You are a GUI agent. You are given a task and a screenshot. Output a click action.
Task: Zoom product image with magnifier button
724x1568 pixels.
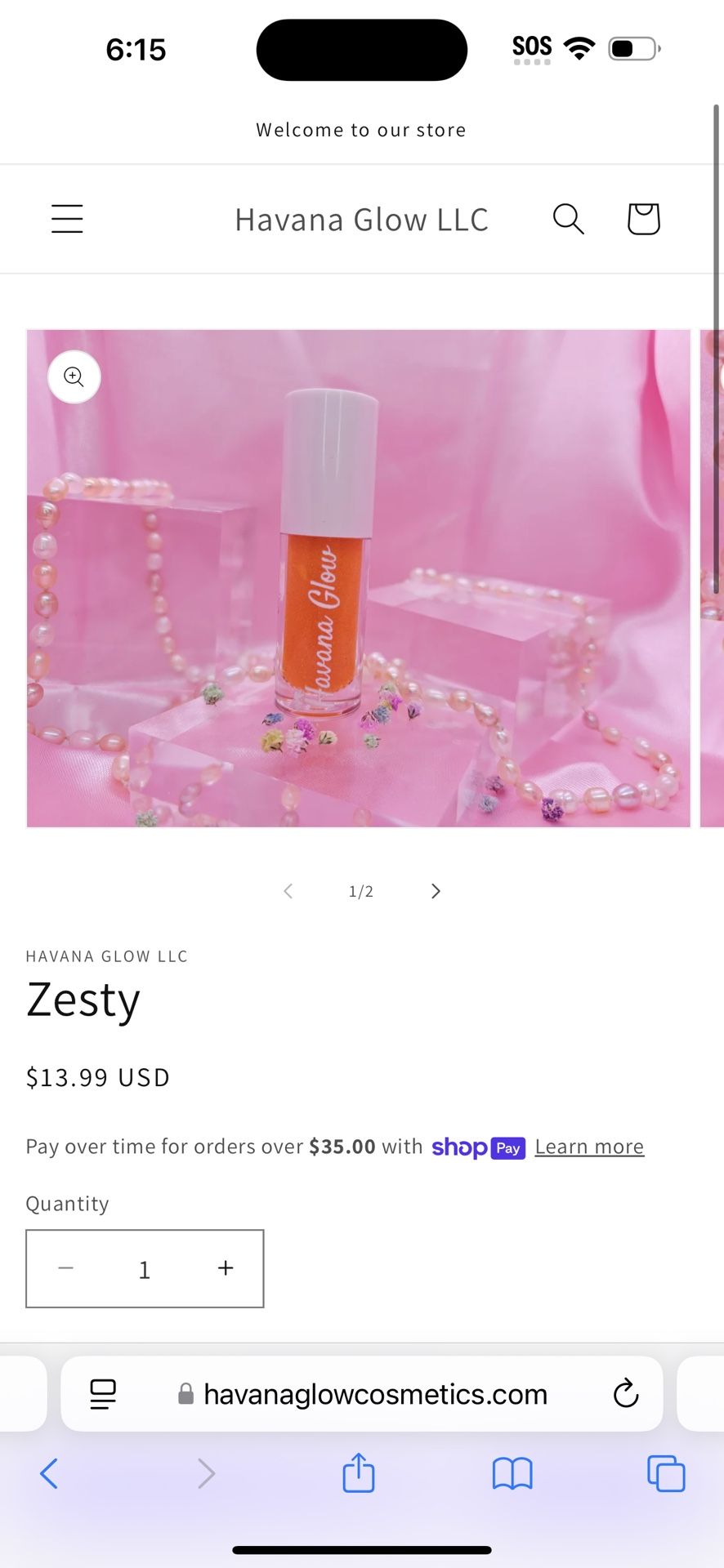(x=74, y=376)
